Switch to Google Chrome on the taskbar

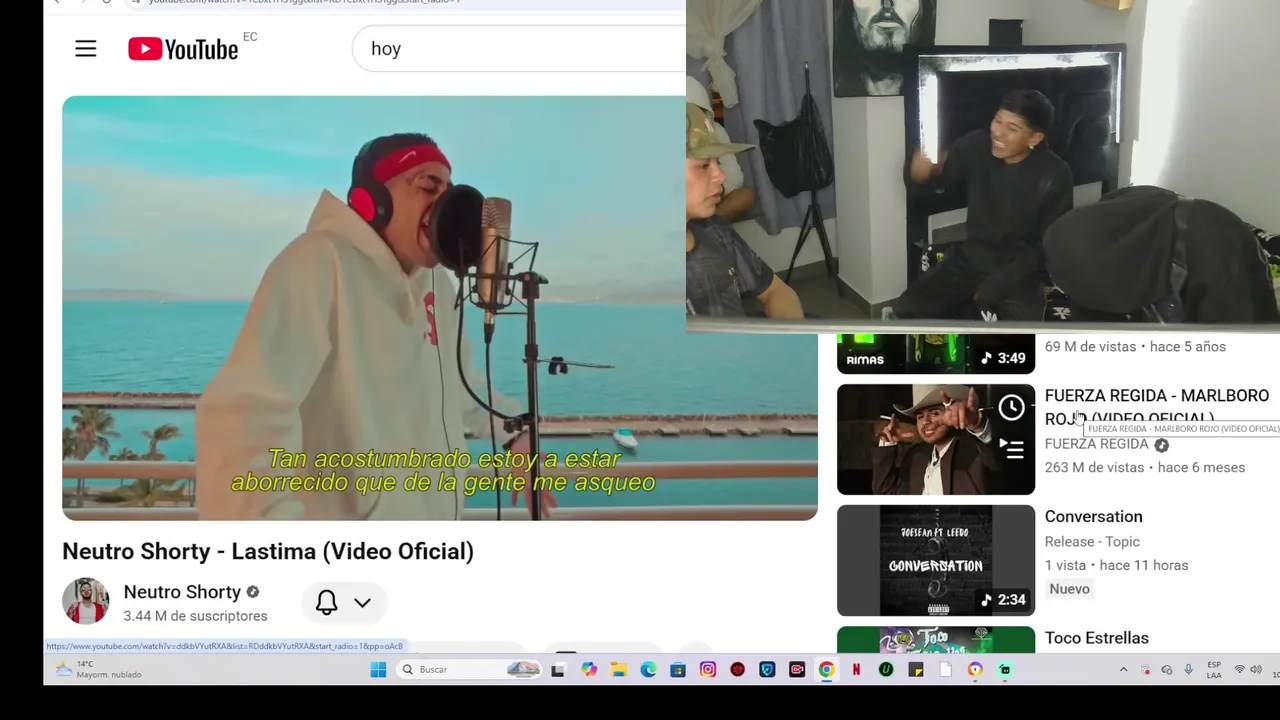coord(826,670)
